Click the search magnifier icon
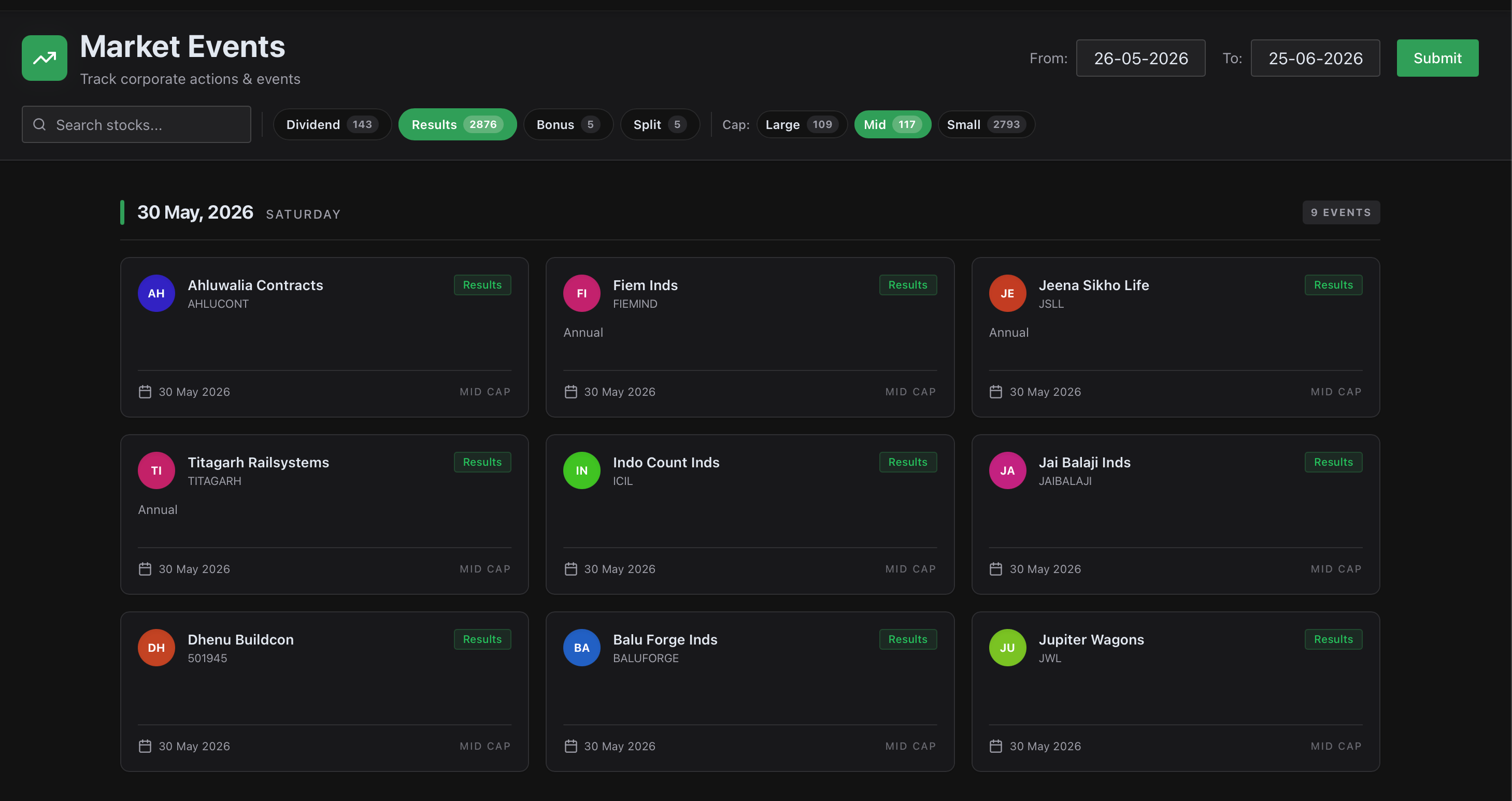The image size is (1512, 801). (x=39, y=124)
